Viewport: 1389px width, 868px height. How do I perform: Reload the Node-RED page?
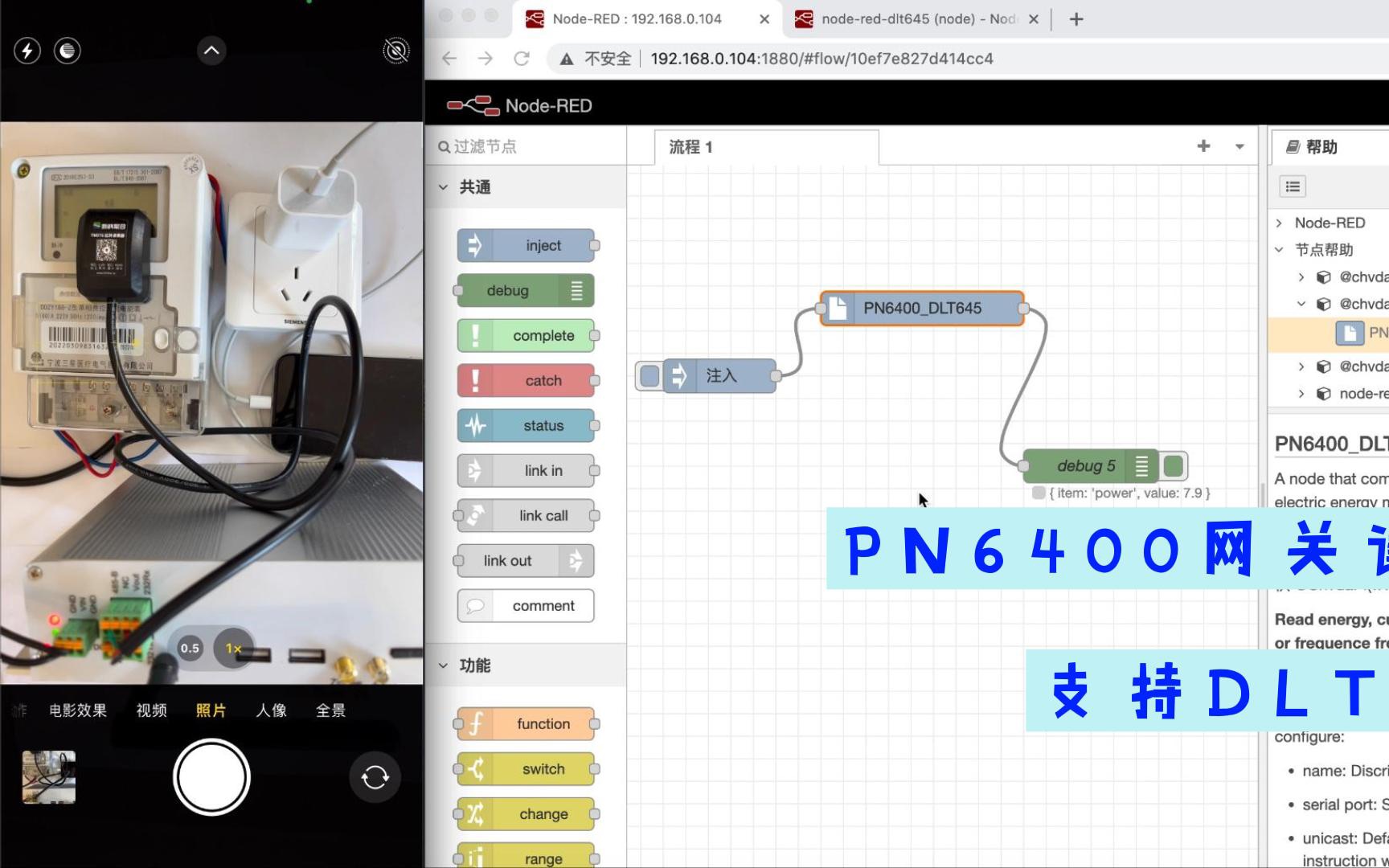(x=522, y=59)
